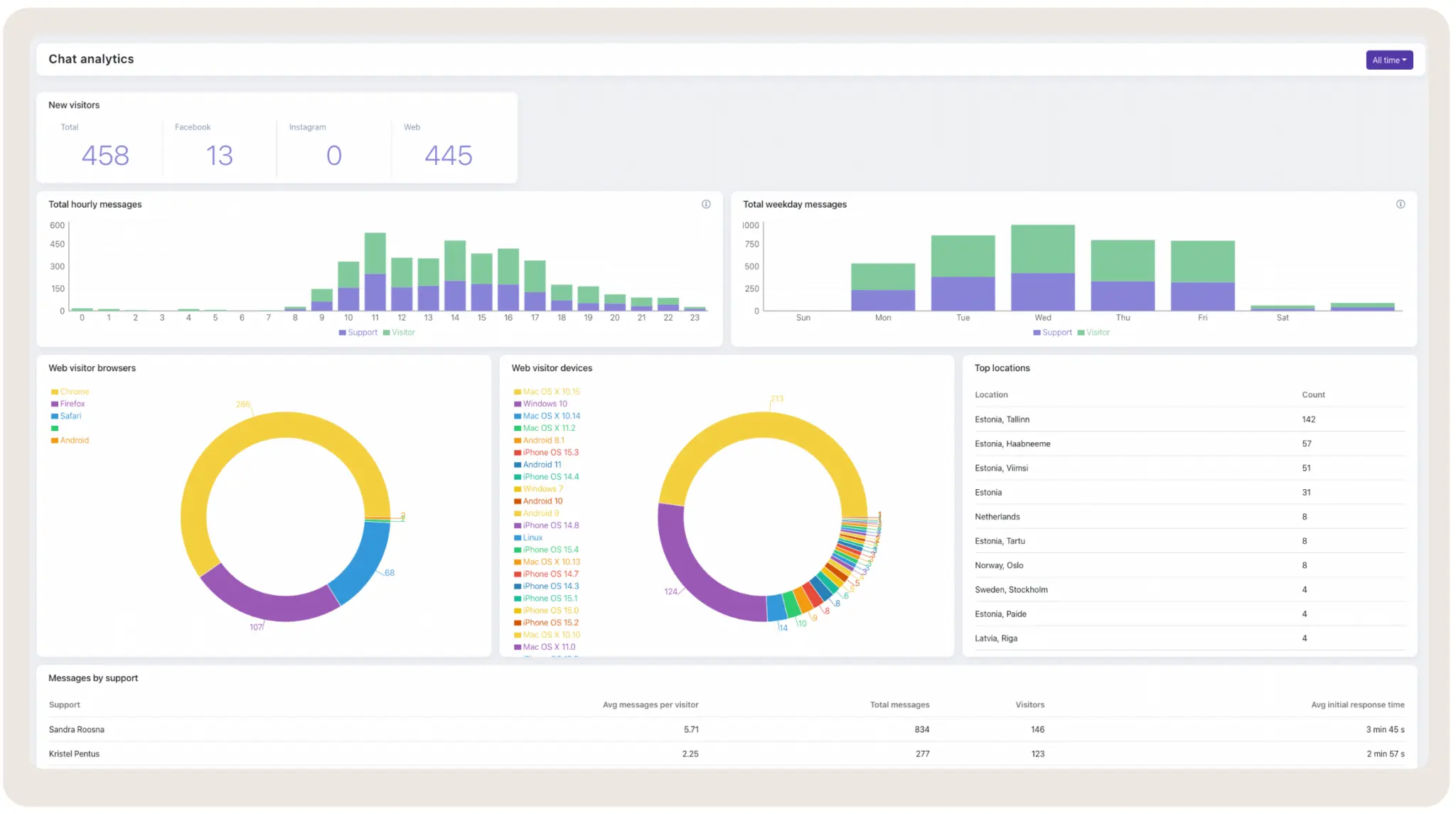Viewport: 1456px width, 814px height.
Task: Toggle Safari segment in web browsers chart
Action: click(x=70, y=415)
